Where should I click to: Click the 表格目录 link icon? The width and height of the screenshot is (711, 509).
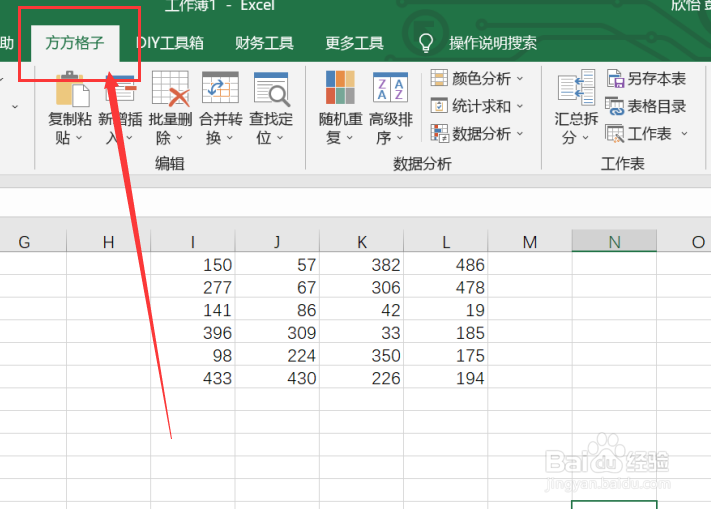click(x=615, y=106)
